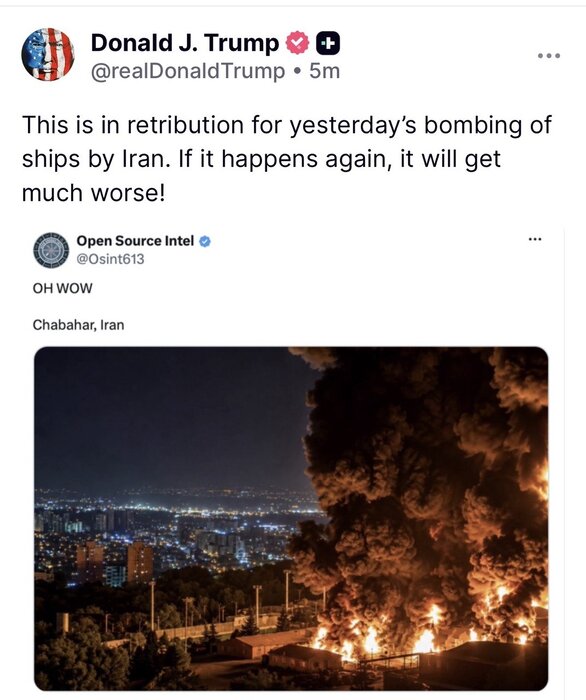Click the dark plus badge icon
This screenshot has height=700, width=586.
pyautogui.click(x=328, y=43)
